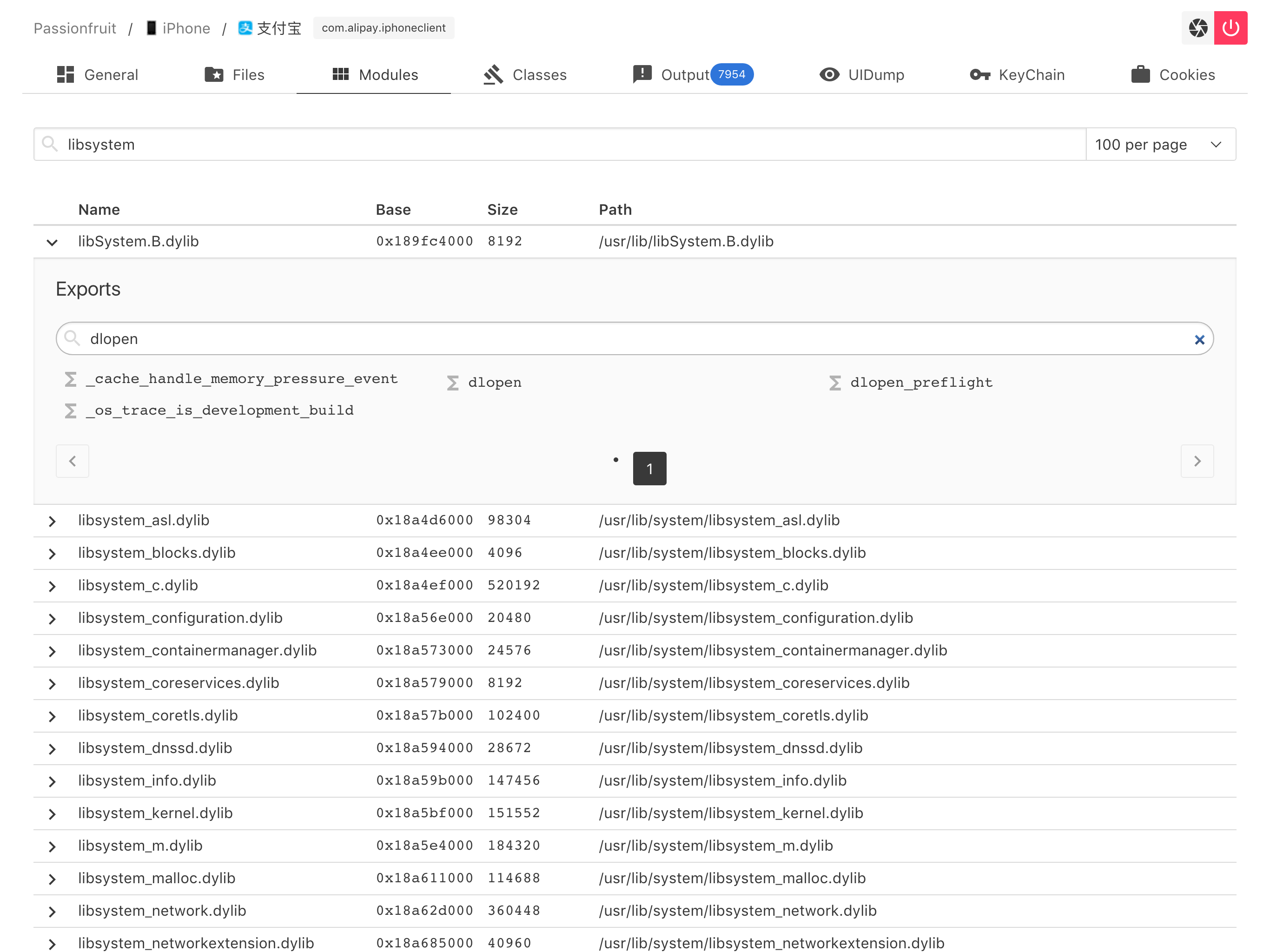Click the Files folder star icon
Screen dimensions: 1270x952
[213, 75]
